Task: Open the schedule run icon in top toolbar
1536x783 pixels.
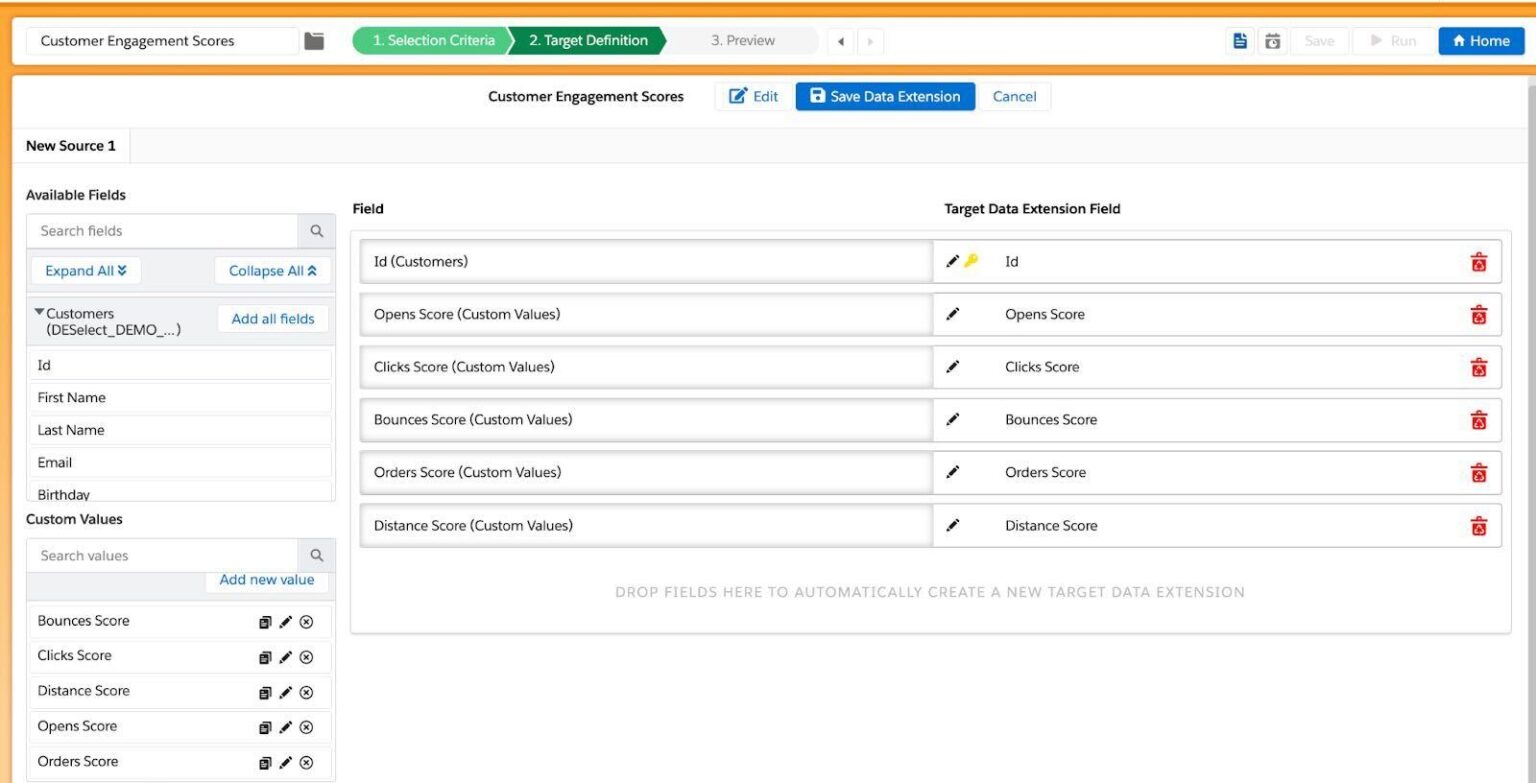Action: (1271, 40)
